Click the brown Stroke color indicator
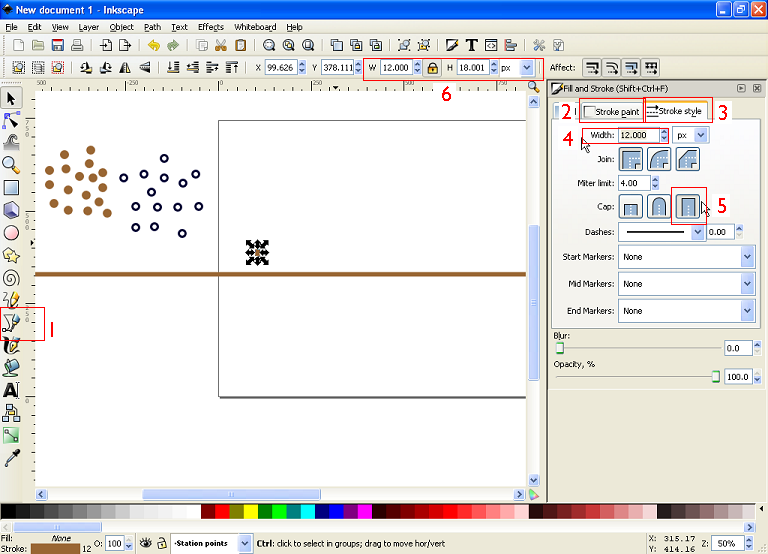Viewport: 768px width, 554px height. 55,549
